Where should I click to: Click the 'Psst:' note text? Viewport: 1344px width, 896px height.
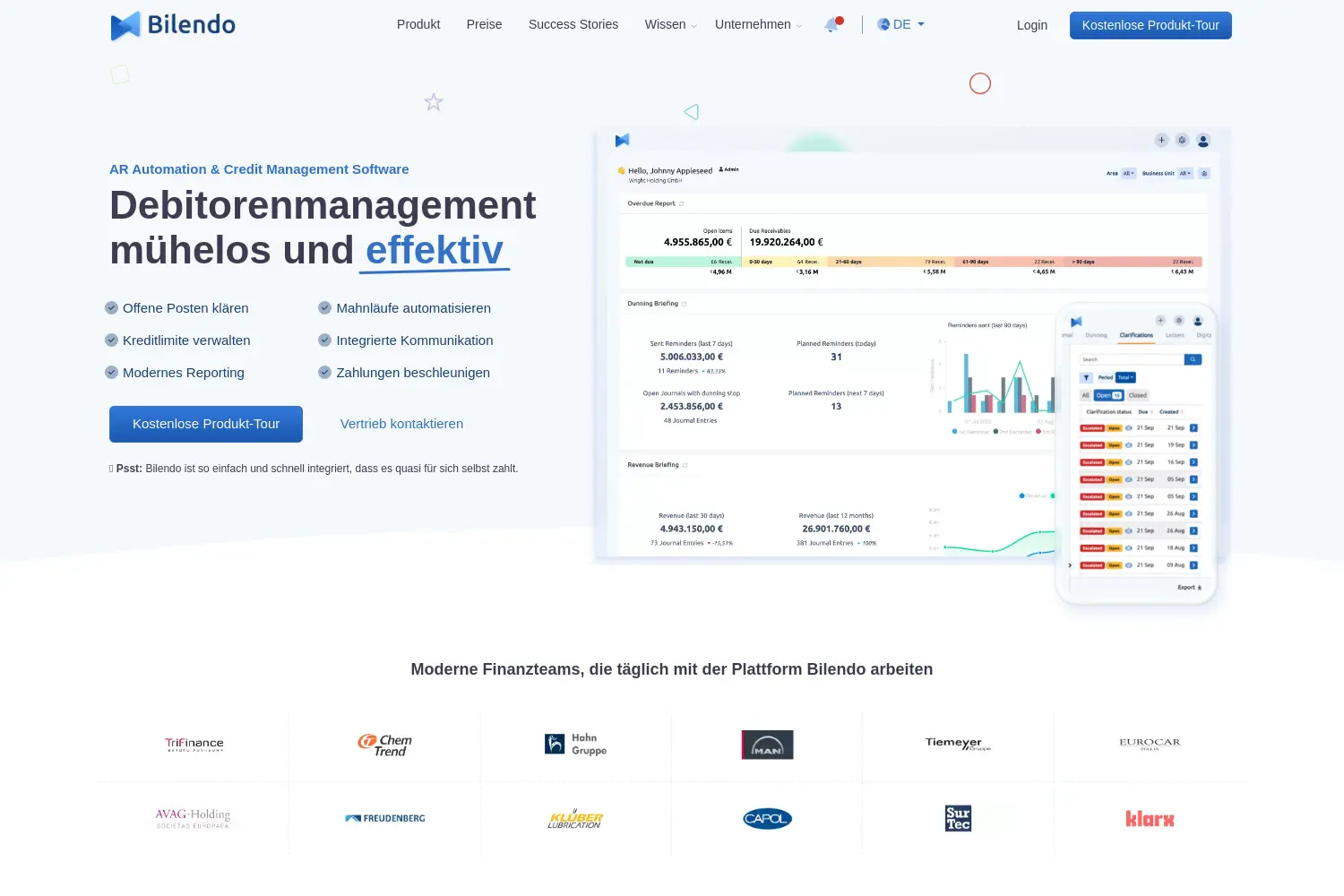[314, 469]
